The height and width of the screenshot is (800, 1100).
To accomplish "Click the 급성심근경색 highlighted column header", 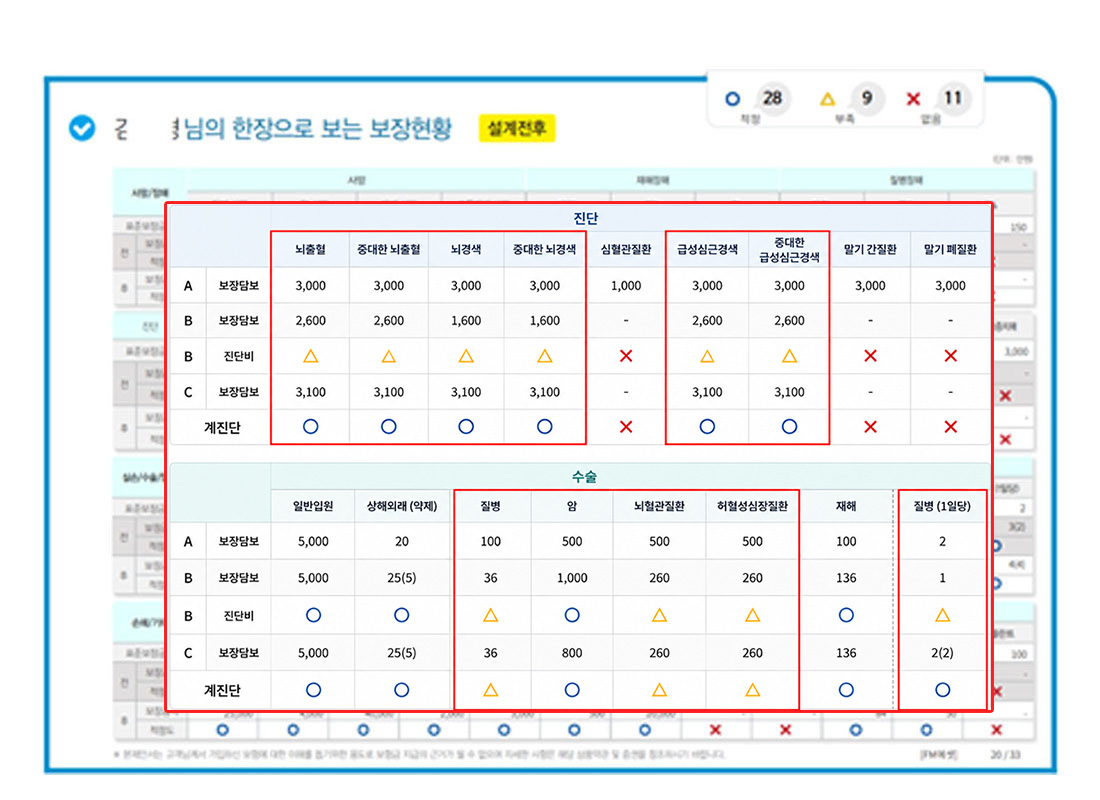I will coord(708,249).
